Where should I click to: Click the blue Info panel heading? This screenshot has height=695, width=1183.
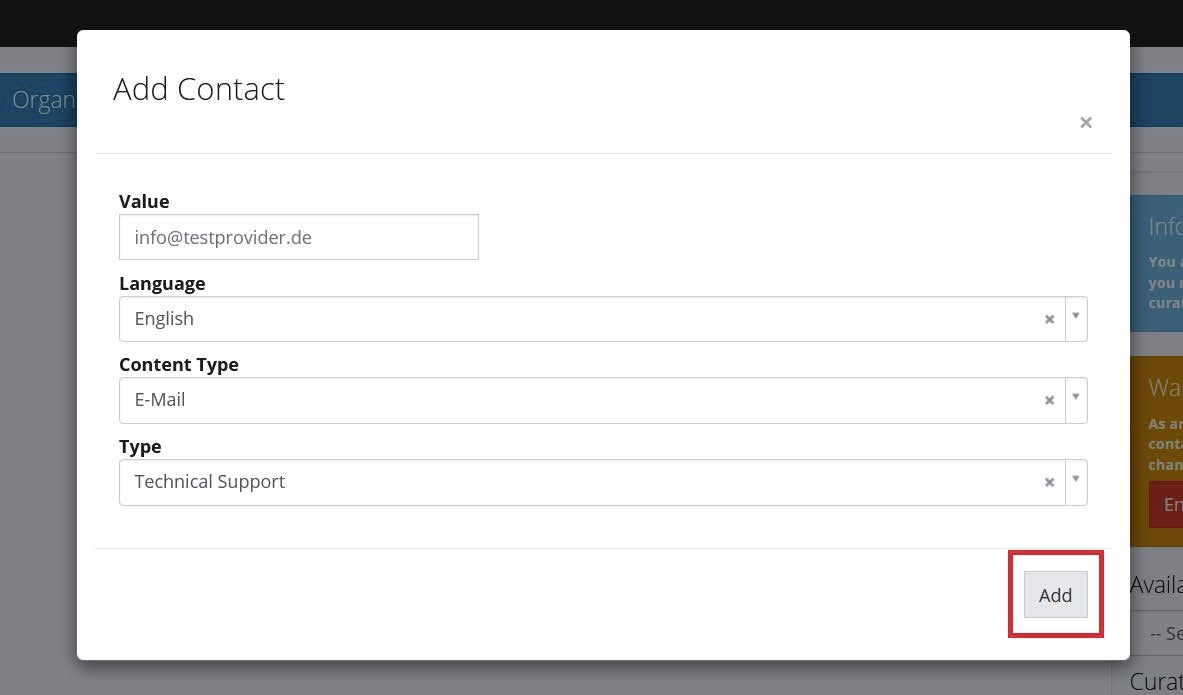(1165, 227)
